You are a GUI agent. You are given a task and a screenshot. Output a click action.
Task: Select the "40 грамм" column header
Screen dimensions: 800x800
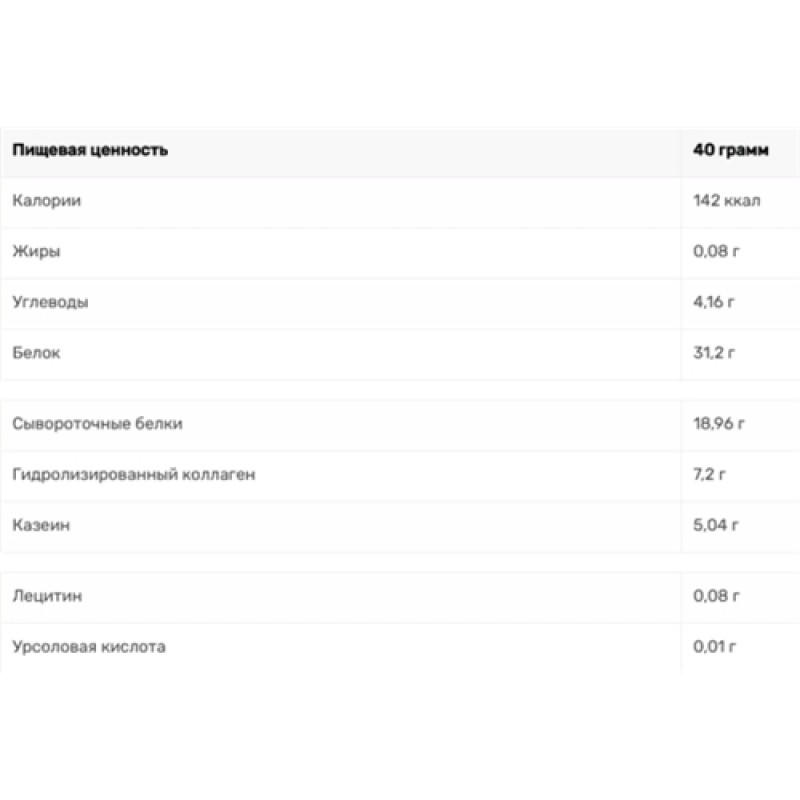(x=731, y=151)
